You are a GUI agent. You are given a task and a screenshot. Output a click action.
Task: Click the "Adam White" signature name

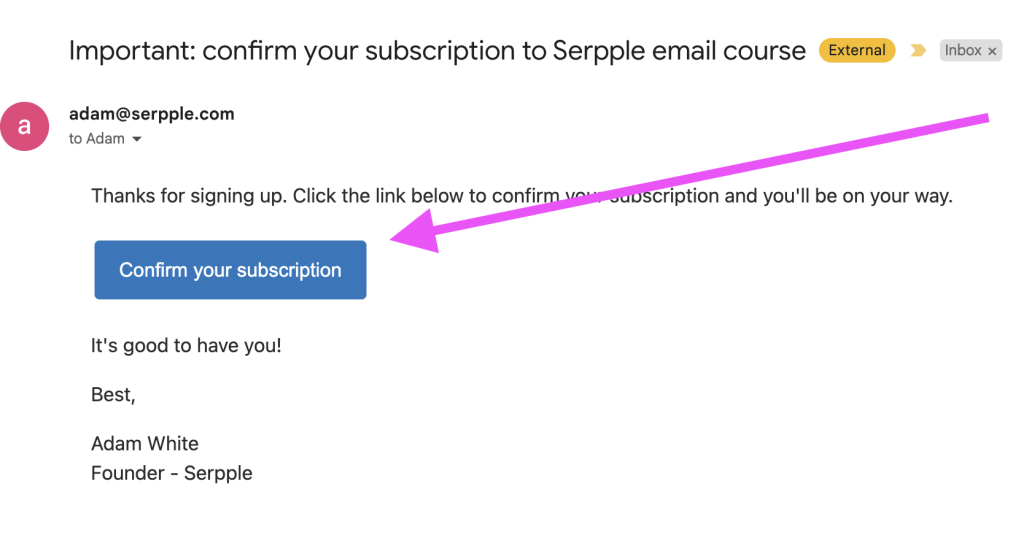click(145, 443)
